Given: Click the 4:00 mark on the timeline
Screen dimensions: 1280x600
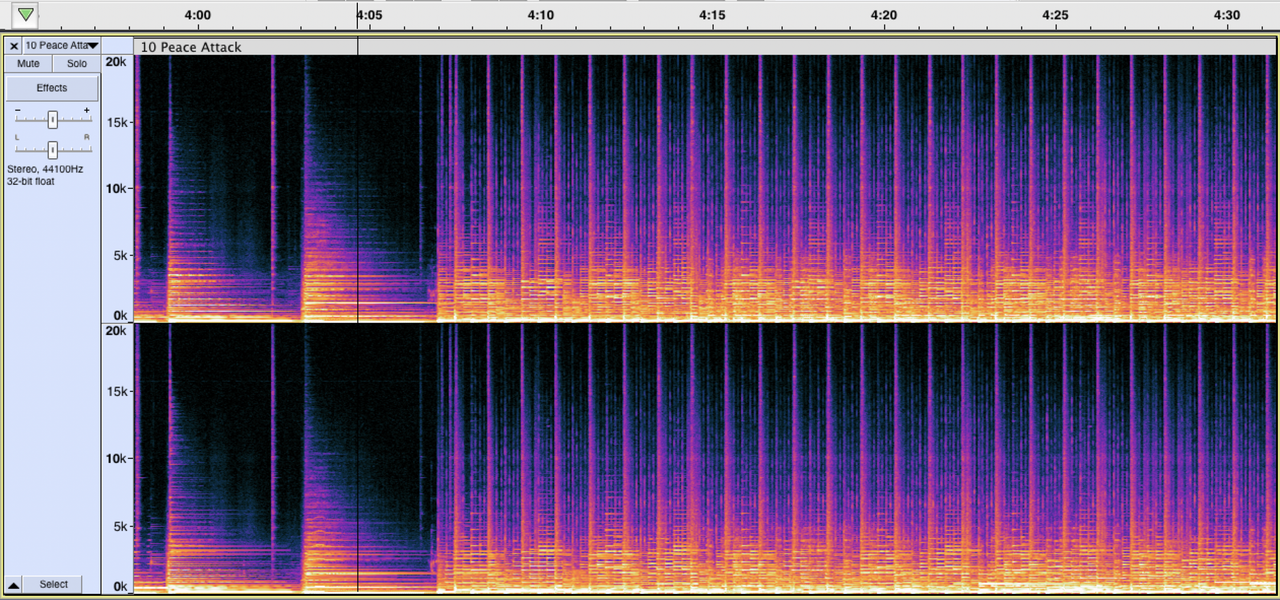Looking at the screenshot, I should (x=198, y=15).
